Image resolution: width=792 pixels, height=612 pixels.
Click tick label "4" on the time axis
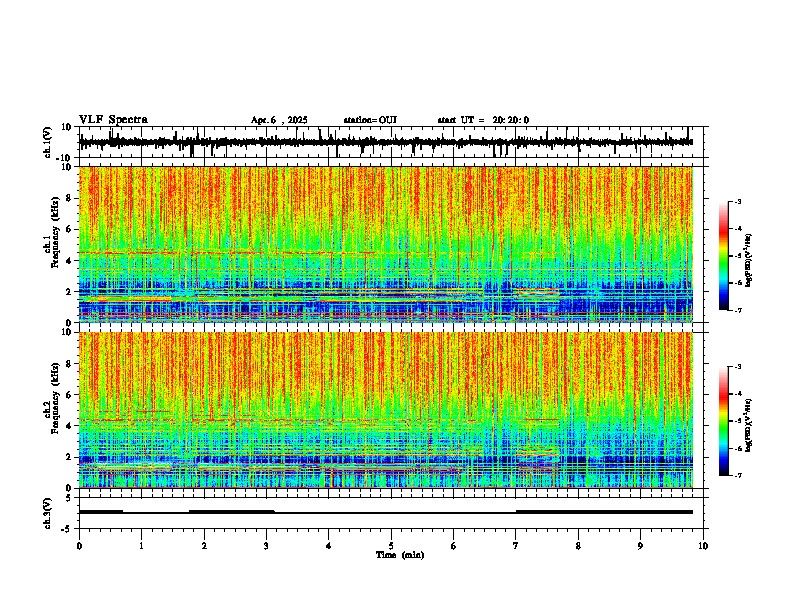point(328,546)
